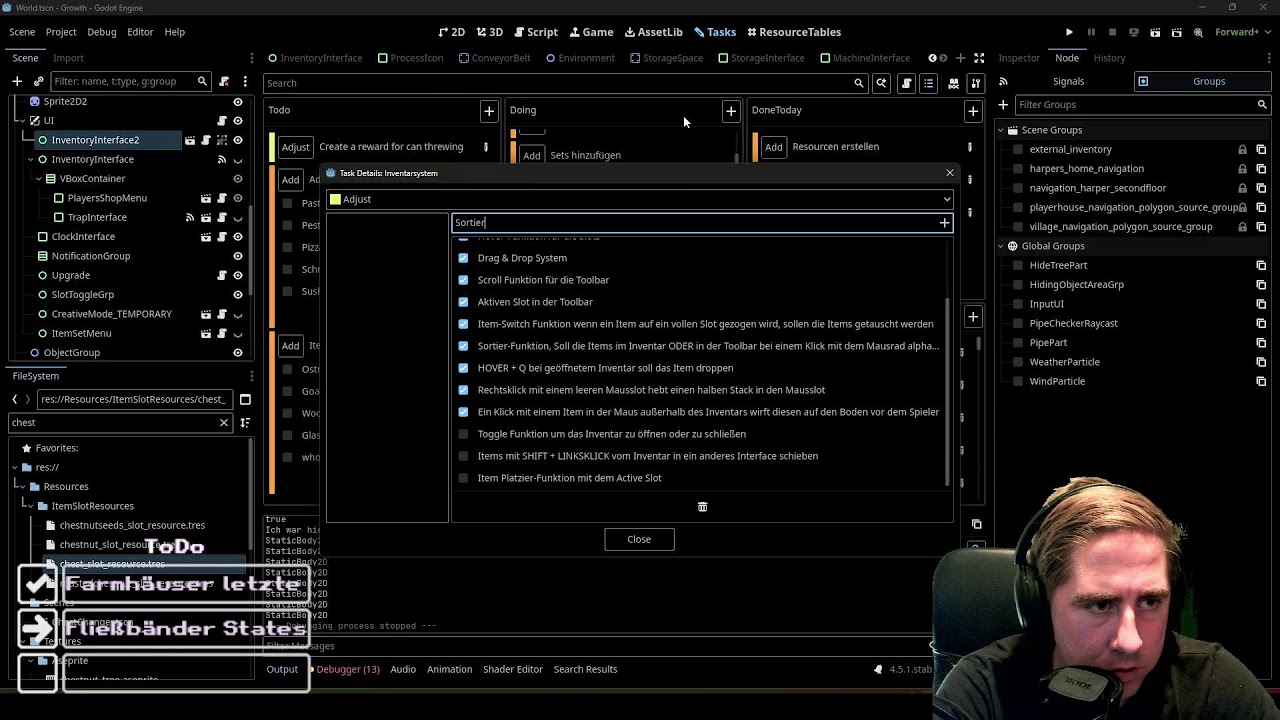Open Search Results bottom panel

coord(585,669)
